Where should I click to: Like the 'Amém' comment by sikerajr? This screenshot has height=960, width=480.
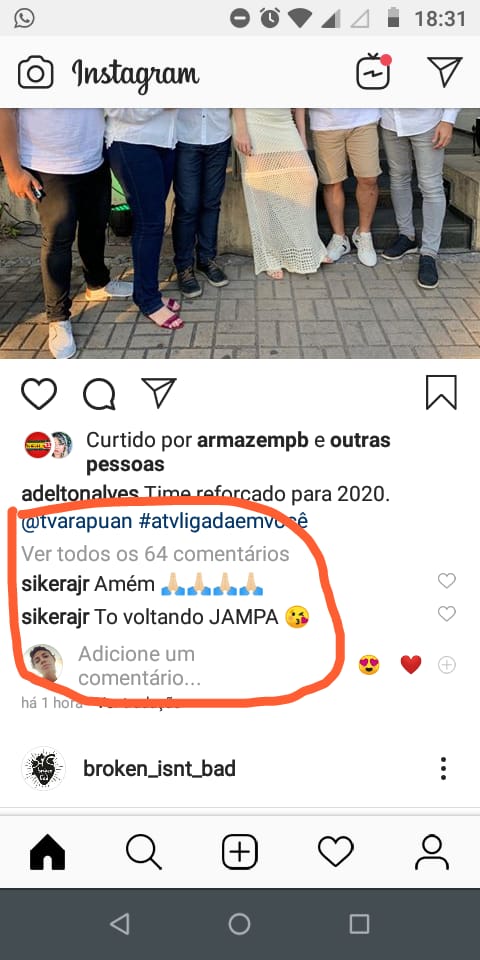click(447, 580)
